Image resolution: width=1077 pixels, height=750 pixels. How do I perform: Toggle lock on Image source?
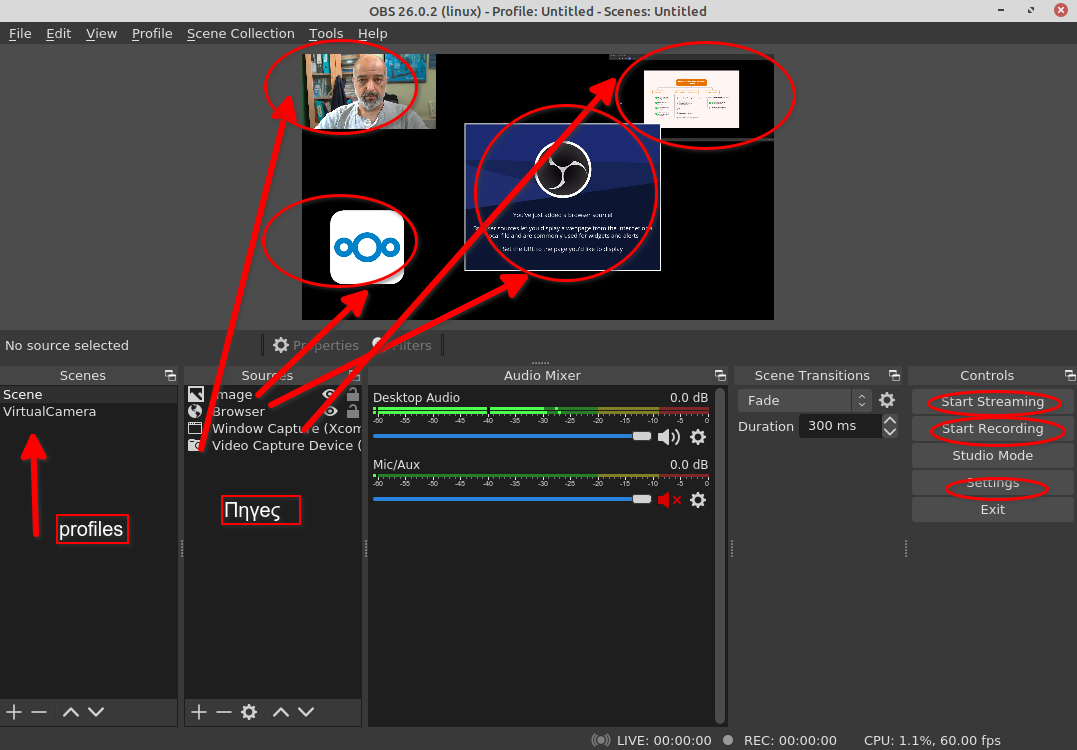(x=352, y=394)
